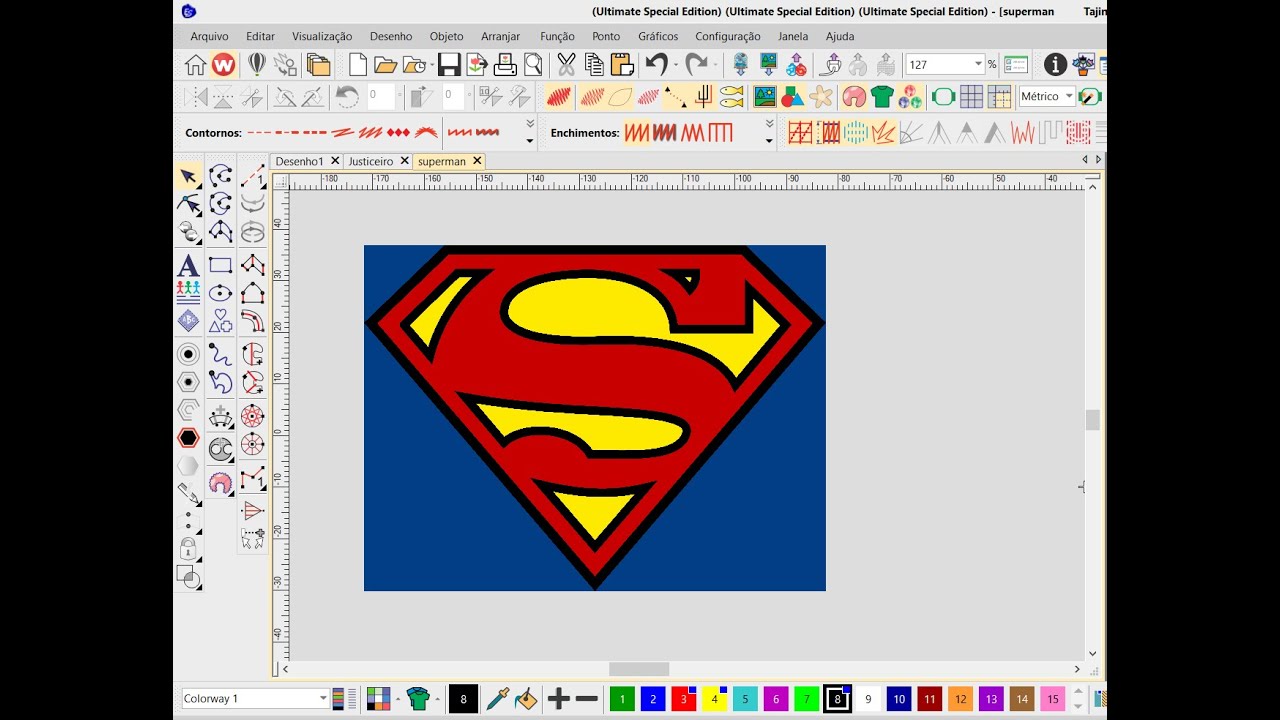Toggle the grid display icon
Screen dimensions: 1280x720
(971, 97)
